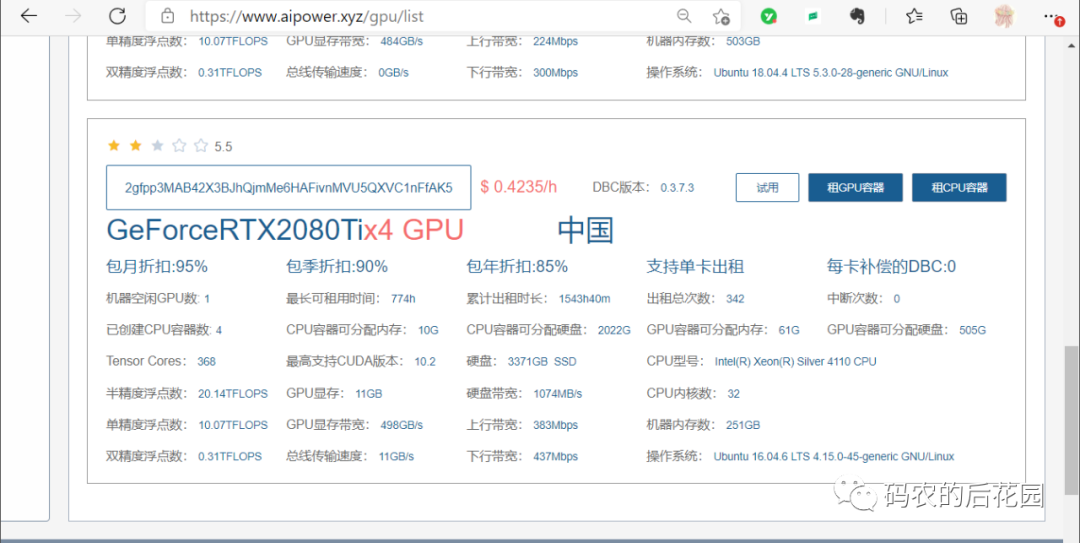The width and height of the screenshot is (1080, 543).
Task: Click the 租GPU容器 button
Action: click(x=855, y=187)
